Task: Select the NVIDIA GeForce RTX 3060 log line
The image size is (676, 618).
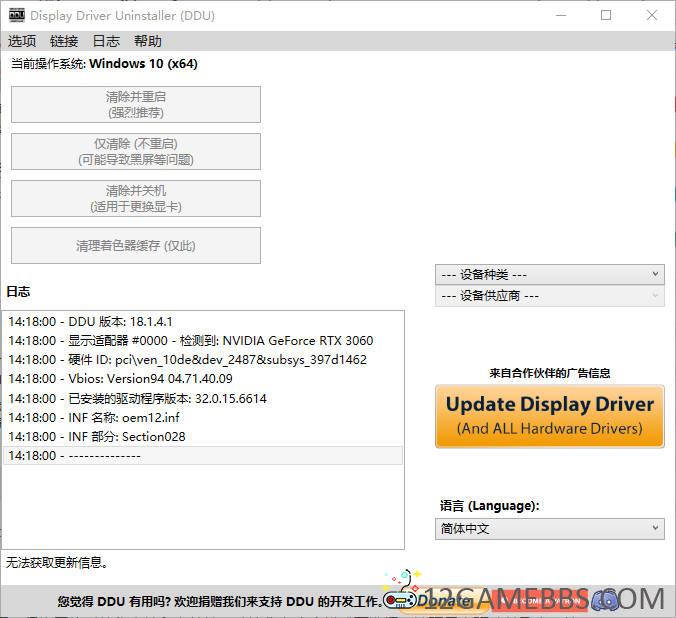Action: coord(190,341)
